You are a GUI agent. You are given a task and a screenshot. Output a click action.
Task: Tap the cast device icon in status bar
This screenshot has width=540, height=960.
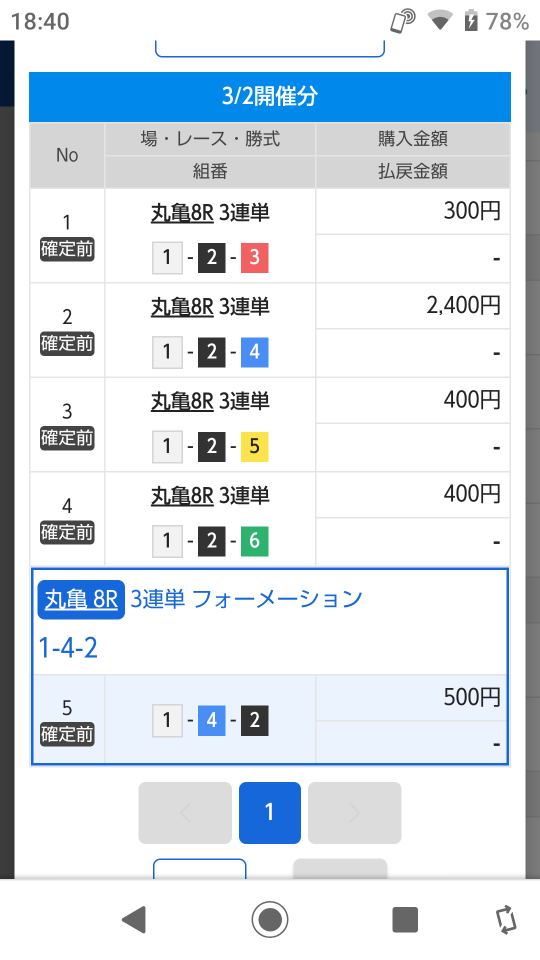coord(403,21)
